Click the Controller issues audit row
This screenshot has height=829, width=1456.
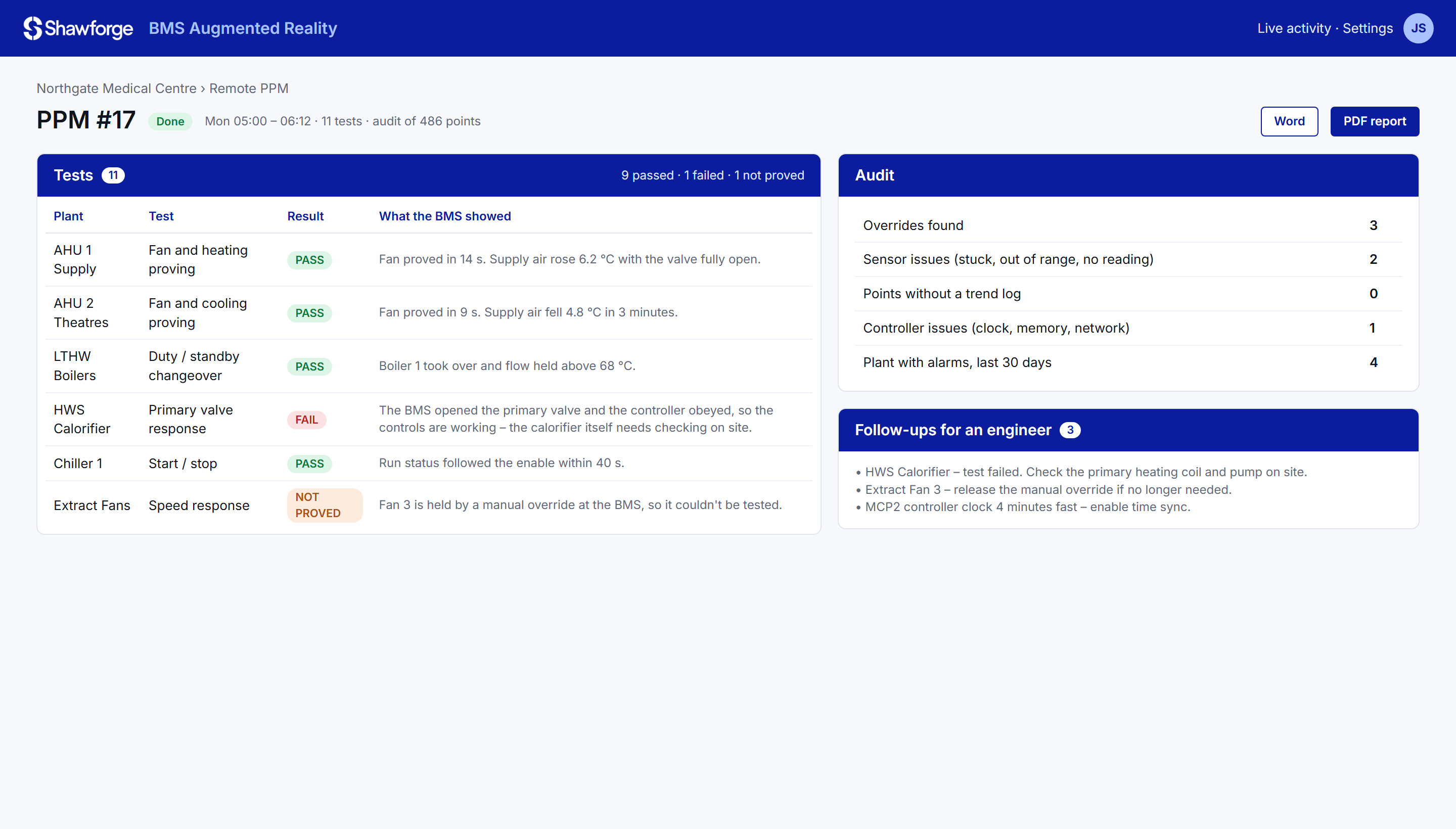(x=1128, y=328)
